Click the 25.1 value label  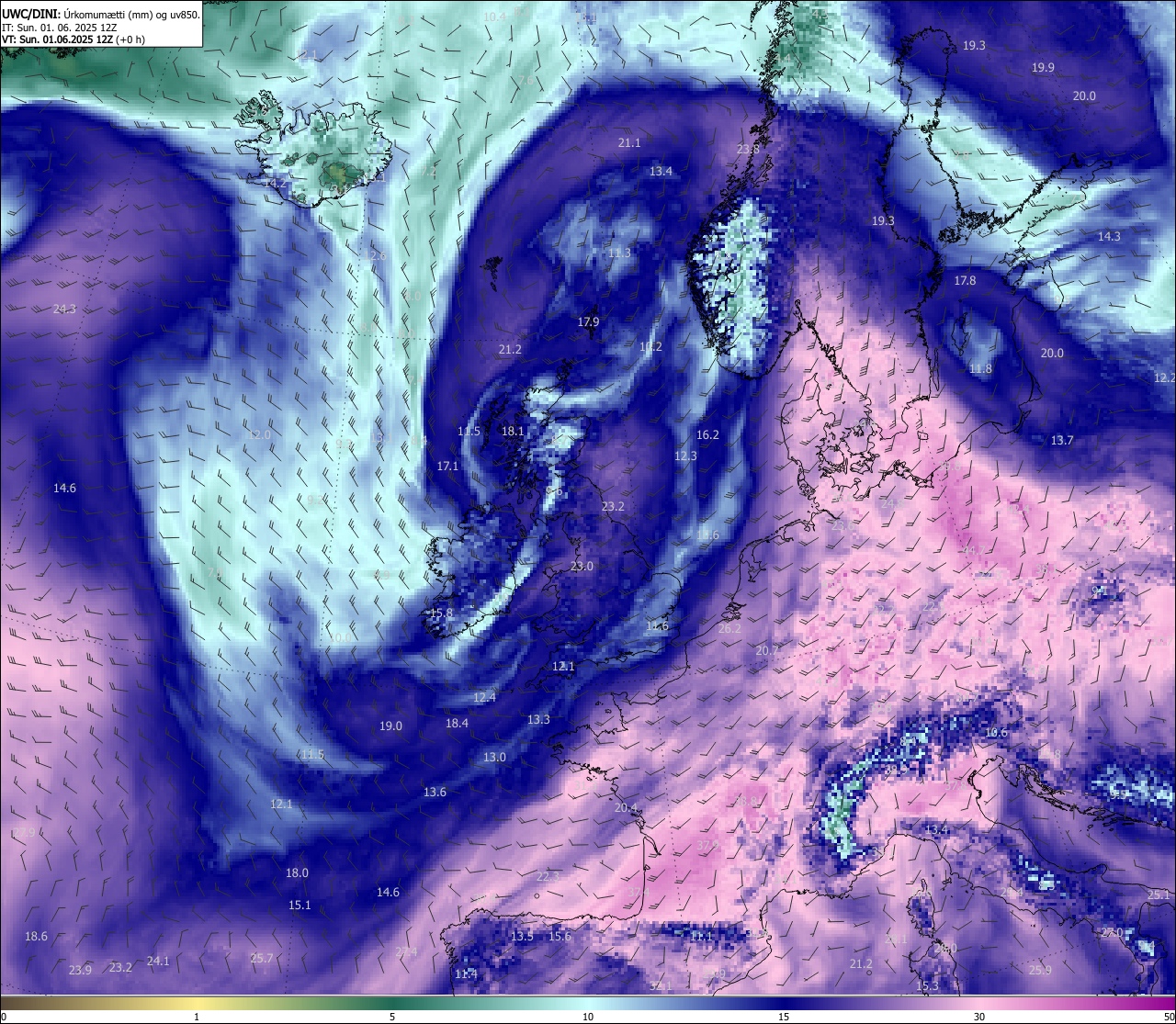pyautogui.click(x=1159, y=895)
